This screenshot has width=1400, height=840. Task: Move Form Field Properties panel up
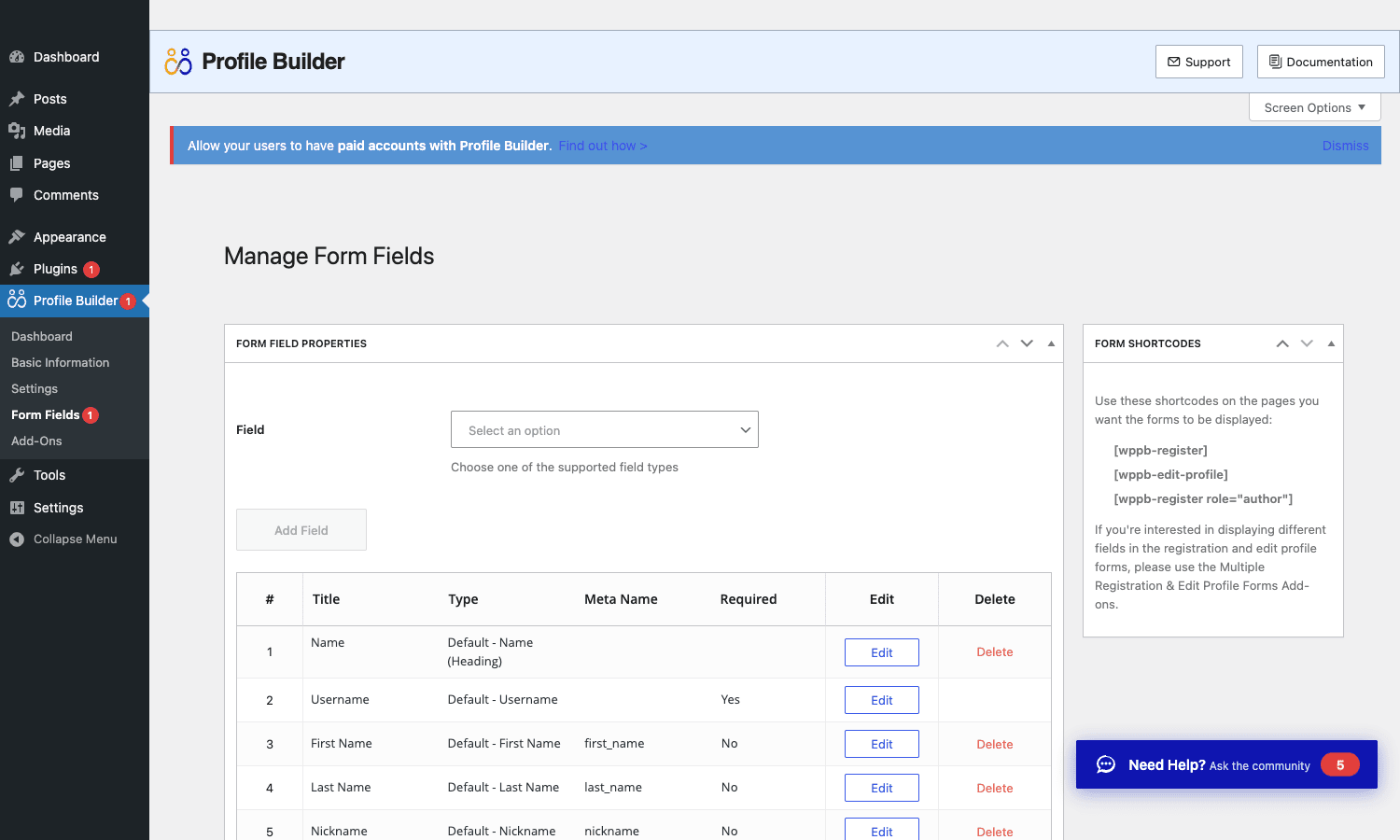(x=1002, y=343)
